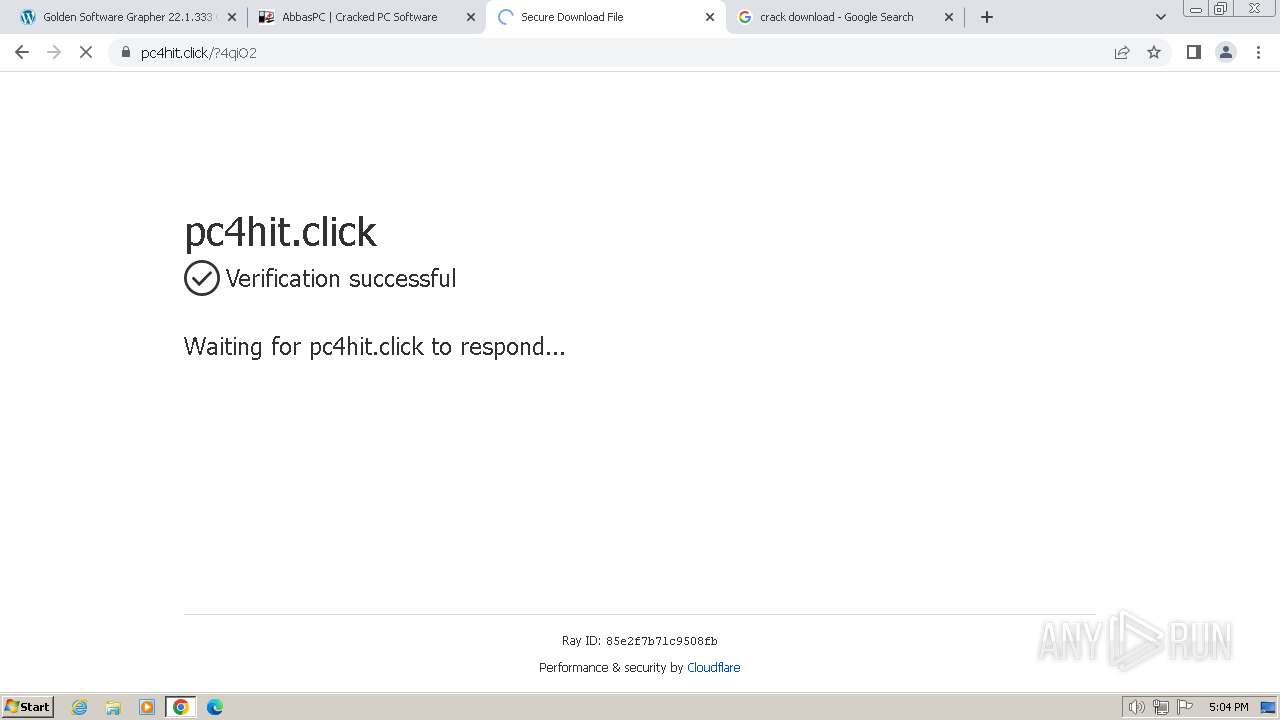
Task: Restore down the Chrome window
Action: [x=1221, y=9]
